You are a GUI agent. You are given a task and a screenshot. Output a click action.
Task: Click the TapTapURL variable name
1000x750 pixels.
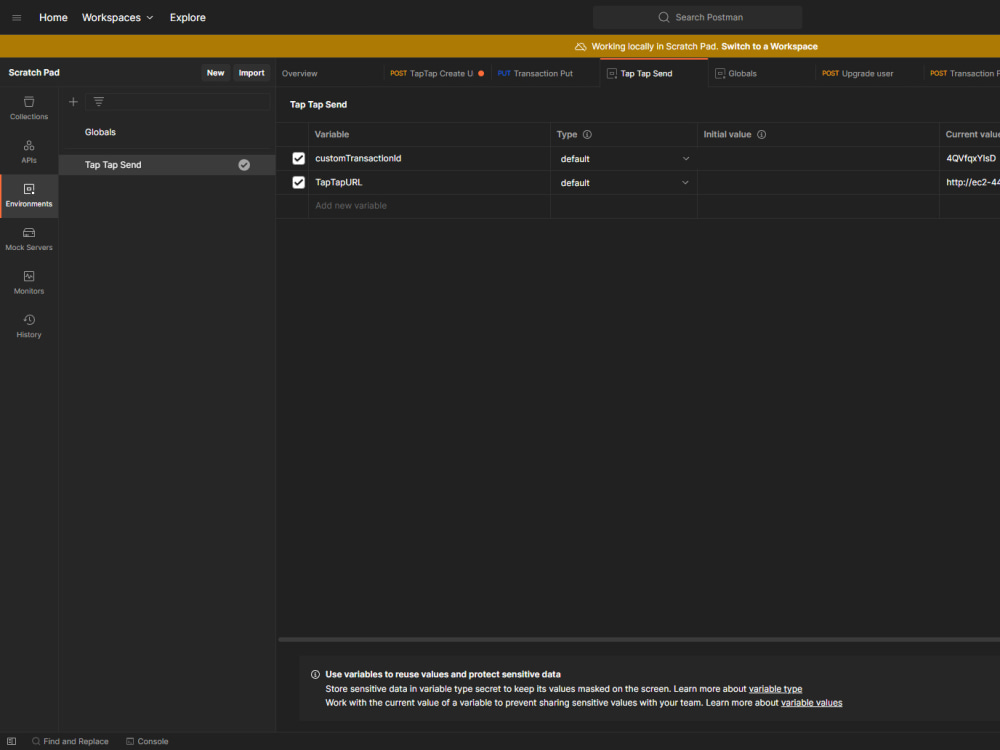(x=339, y=182)
